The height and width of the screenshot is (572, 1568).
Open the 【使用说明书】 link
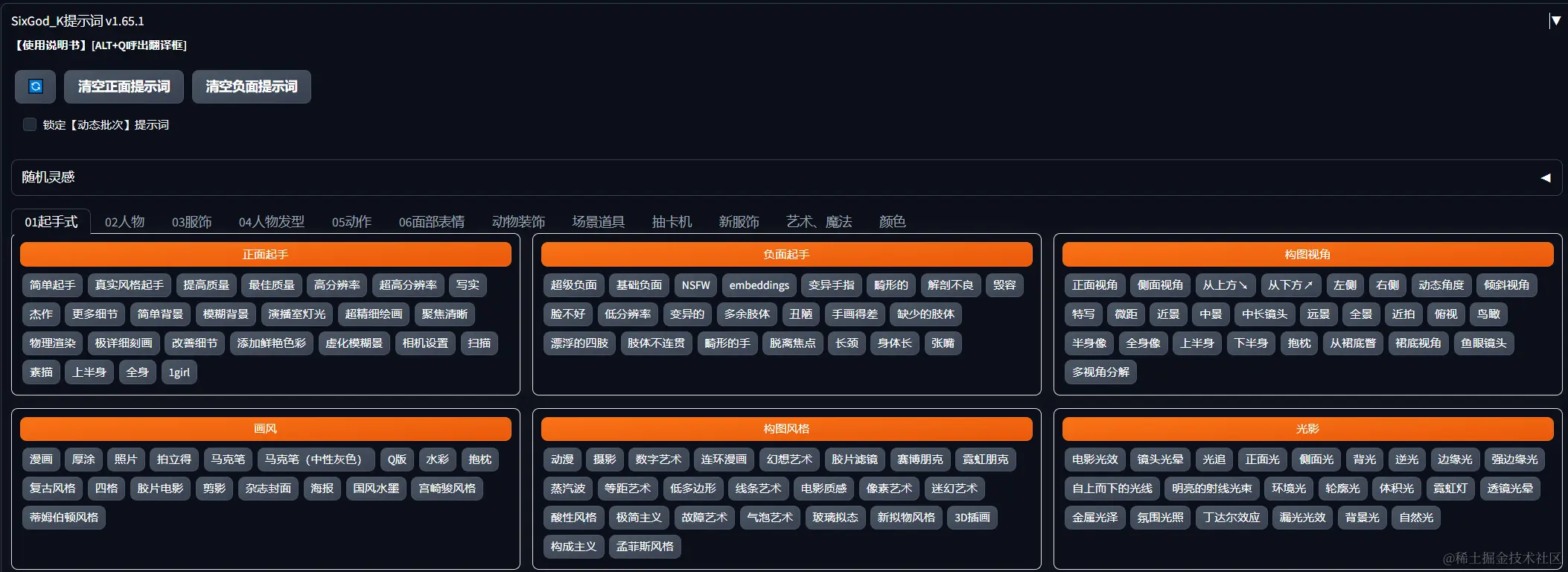(x=51, y=45)
